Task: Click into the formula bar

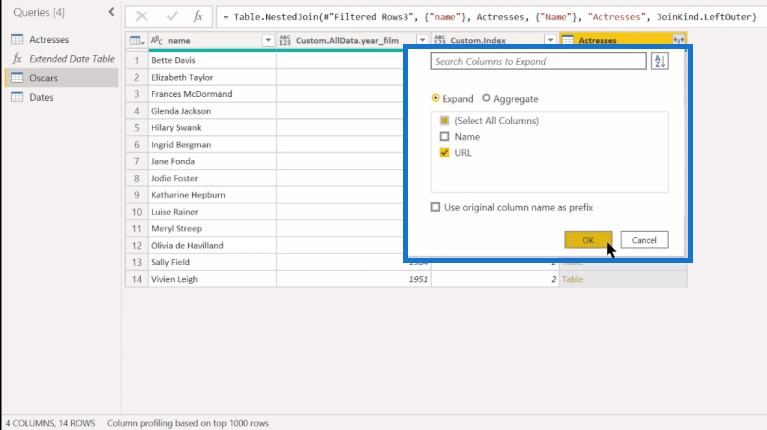Action: tap(489, 17)
